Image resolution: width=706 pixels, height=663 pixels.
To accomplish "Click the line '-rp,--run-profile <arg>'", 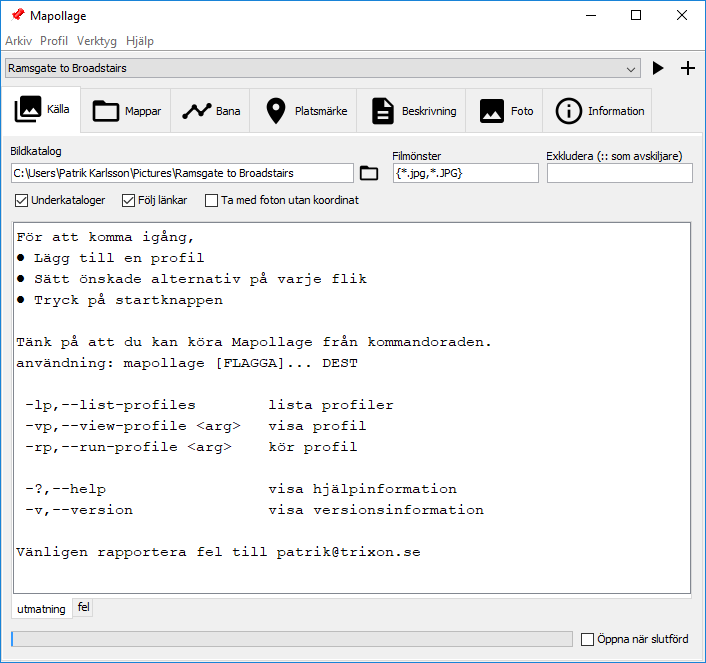I will [x=128, y=447].
